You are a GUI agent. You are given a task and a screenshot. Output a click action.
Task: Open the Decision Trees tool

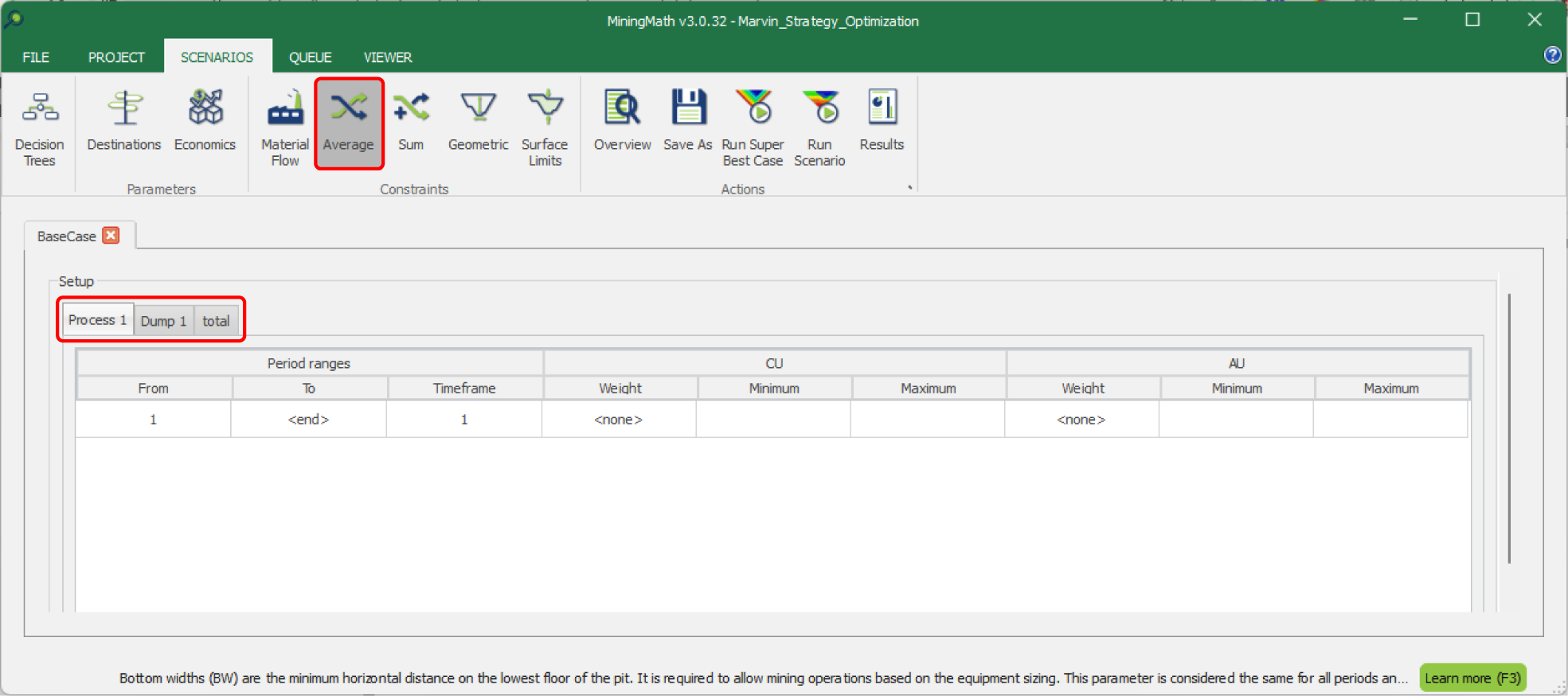tap(40, 127)
